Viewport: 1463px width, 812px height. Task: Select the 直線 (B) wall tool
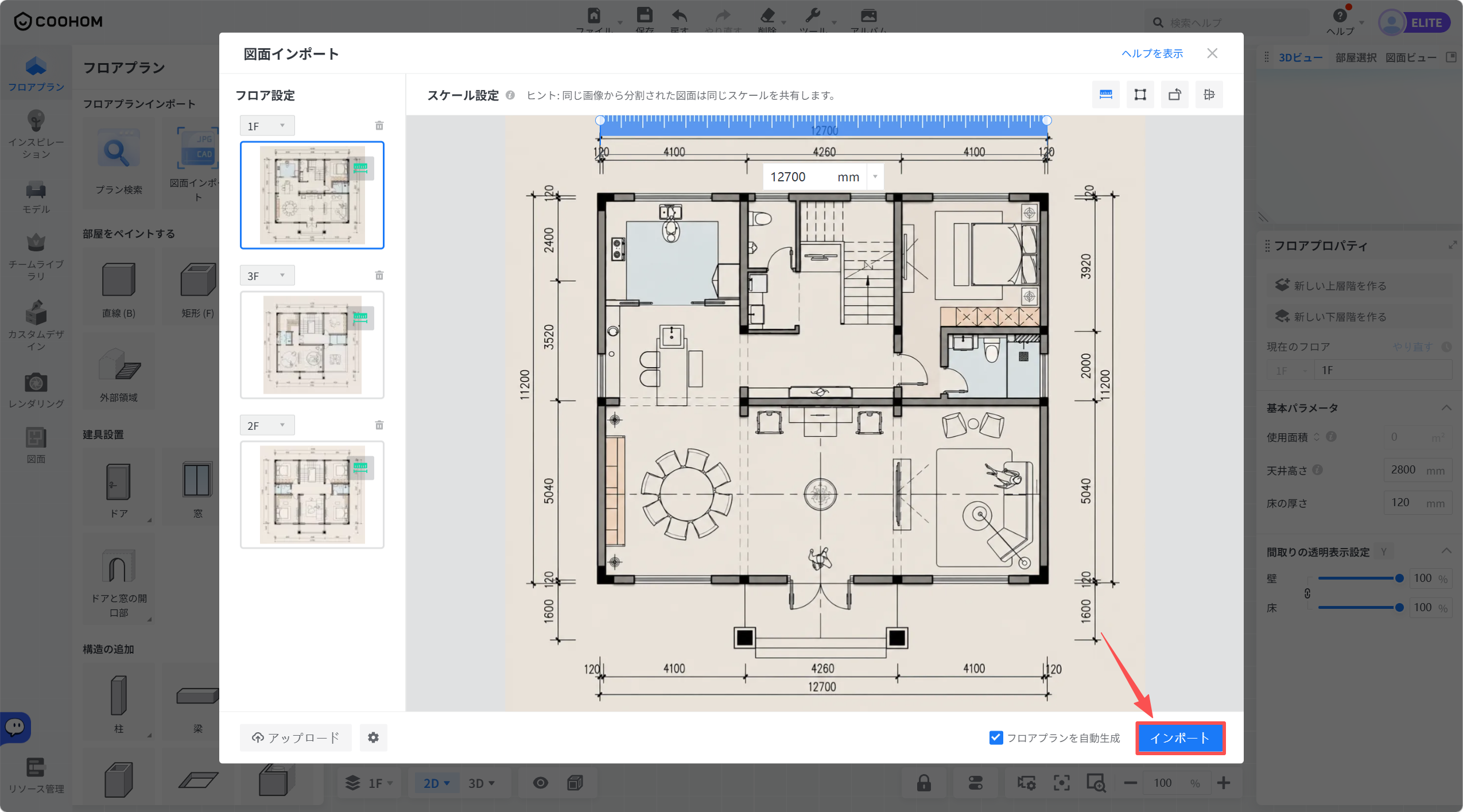[x=118, y=286]
